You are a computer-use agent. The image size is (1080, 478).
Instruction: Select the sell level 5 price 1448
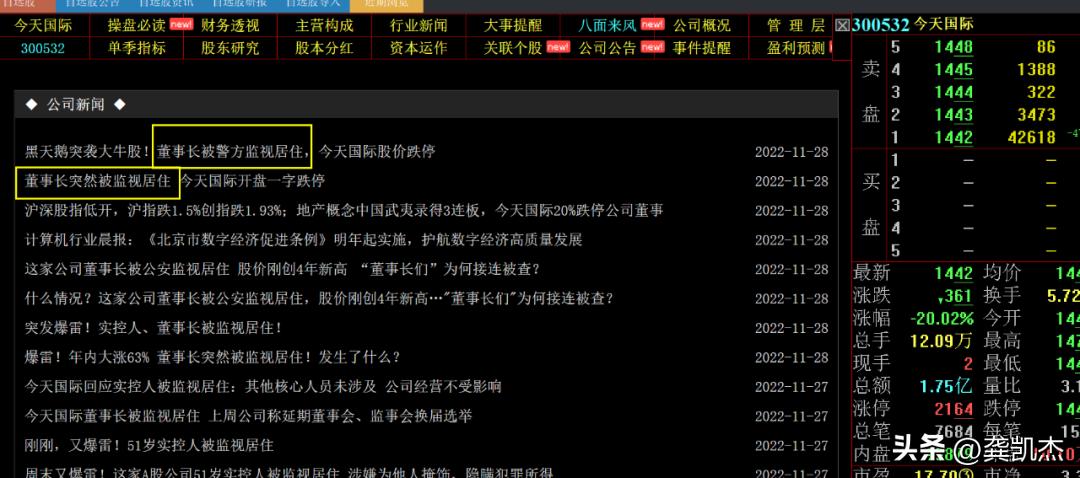(954, 48)
